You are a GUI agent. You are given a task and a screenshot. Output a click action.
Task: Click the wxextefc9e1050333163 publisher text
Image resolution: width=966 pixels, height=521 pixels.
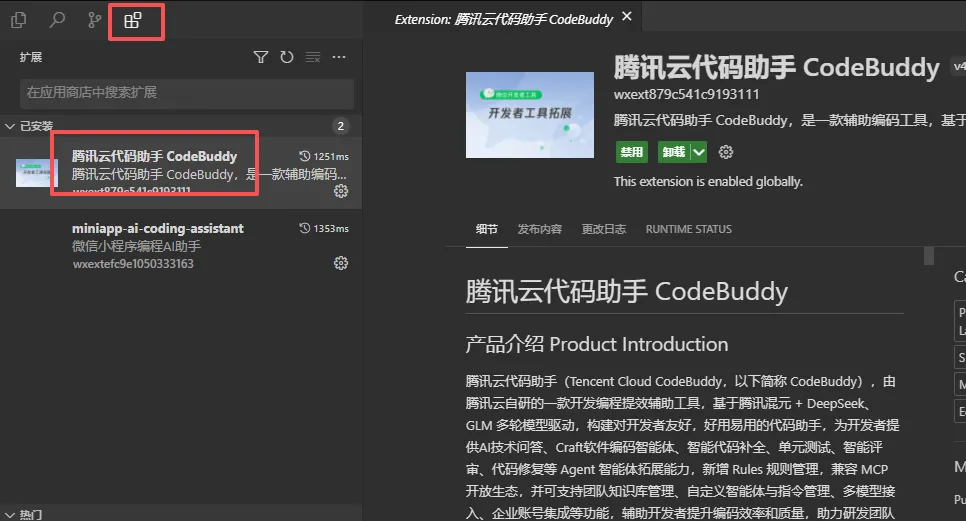(133, 264)
